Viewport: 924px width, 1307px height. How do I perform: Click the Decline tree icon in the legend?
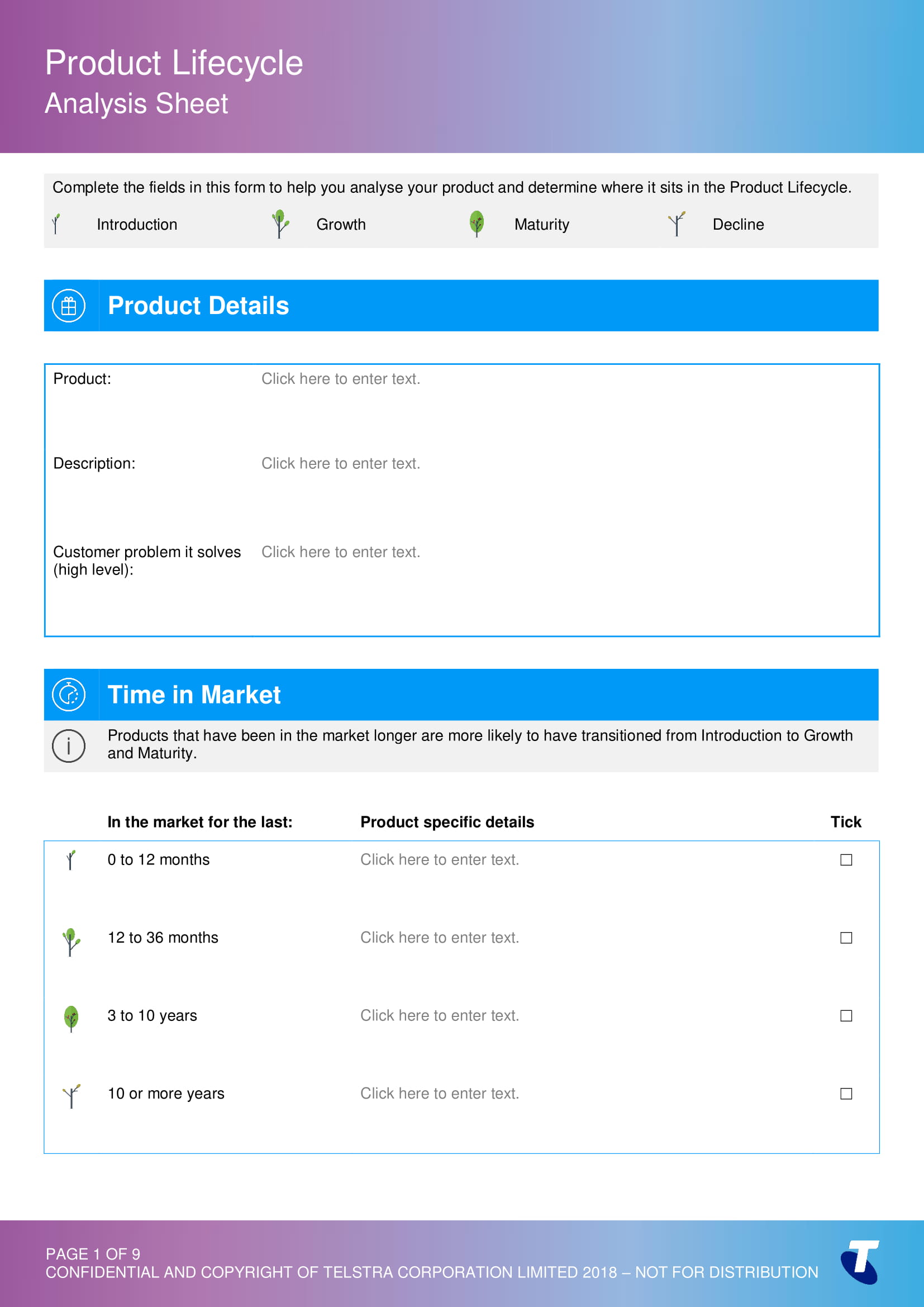pyautogui.click(x=677, y=224)
